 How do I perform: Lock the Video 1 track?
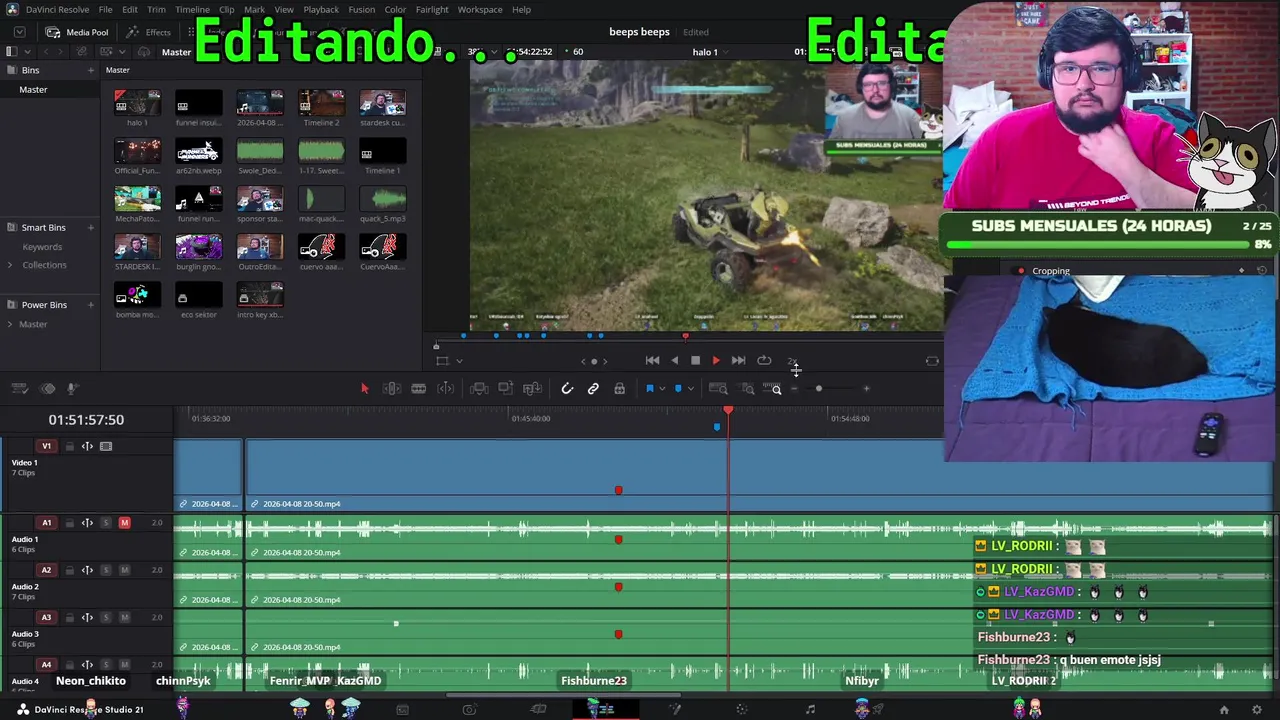tap(69, 446)
